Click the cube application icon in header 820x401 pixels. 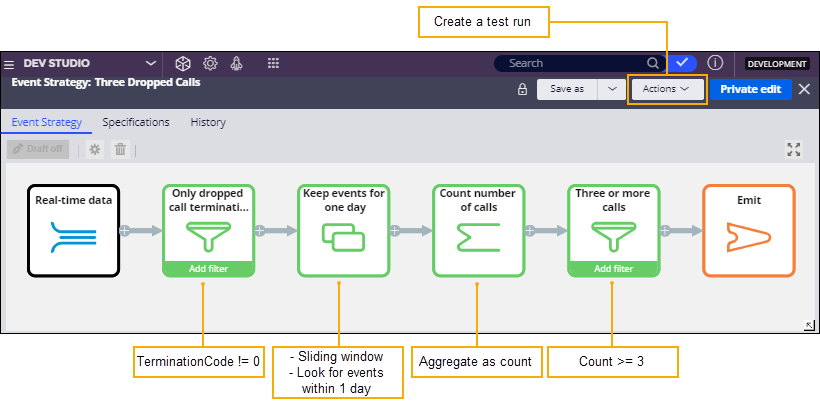pos(182,63)
